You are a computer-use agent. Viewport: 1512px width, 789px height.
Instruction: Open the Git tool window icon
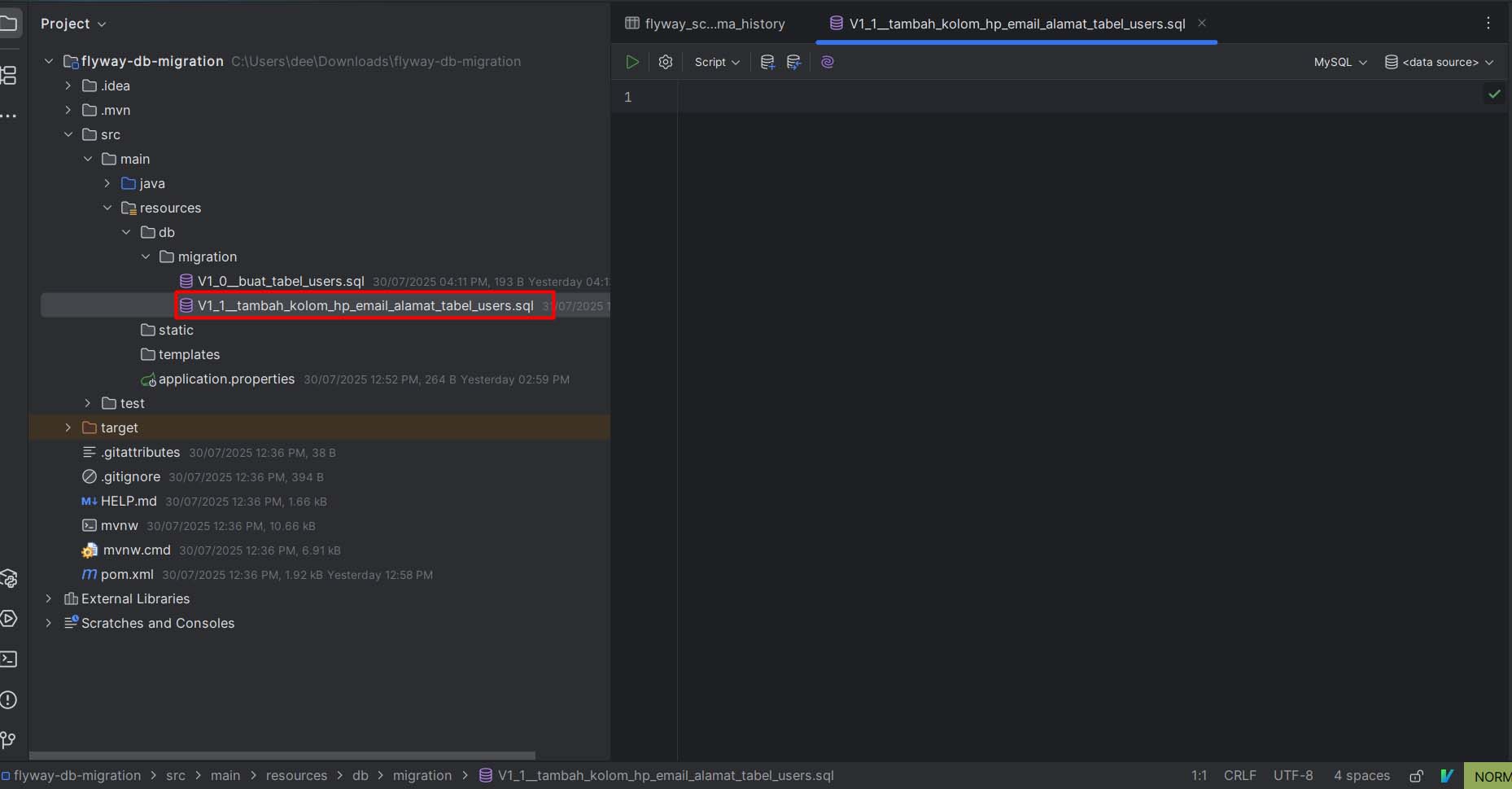tap(9, 739)
